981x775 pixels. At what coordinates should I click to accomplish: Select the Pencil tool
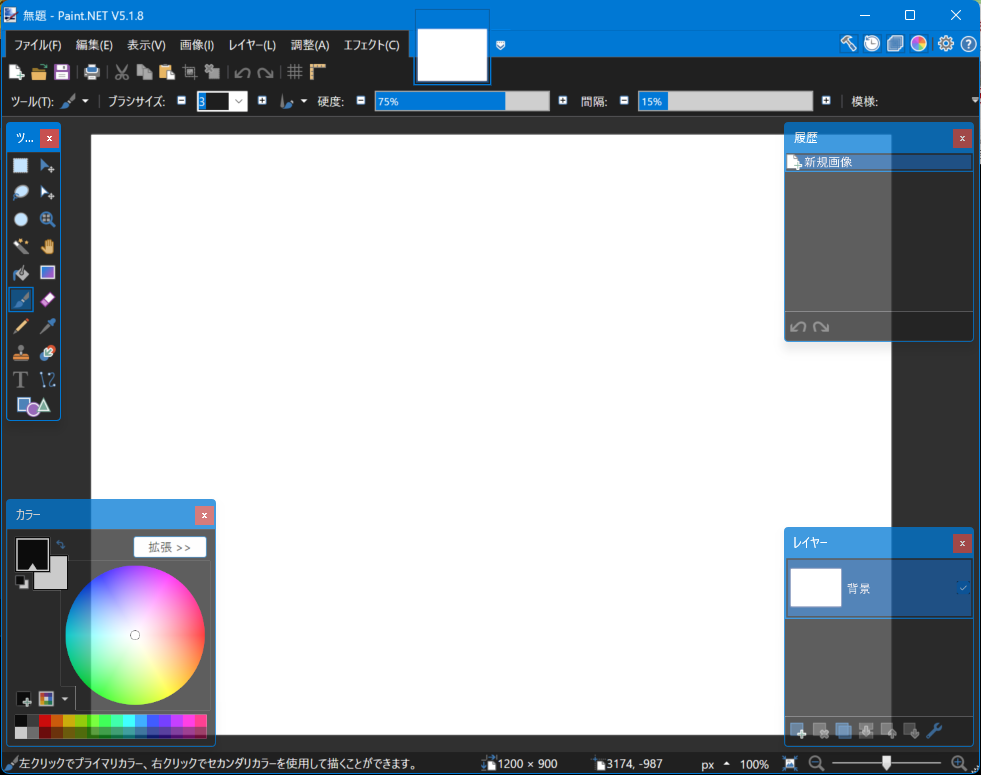[x=21, y=326]
